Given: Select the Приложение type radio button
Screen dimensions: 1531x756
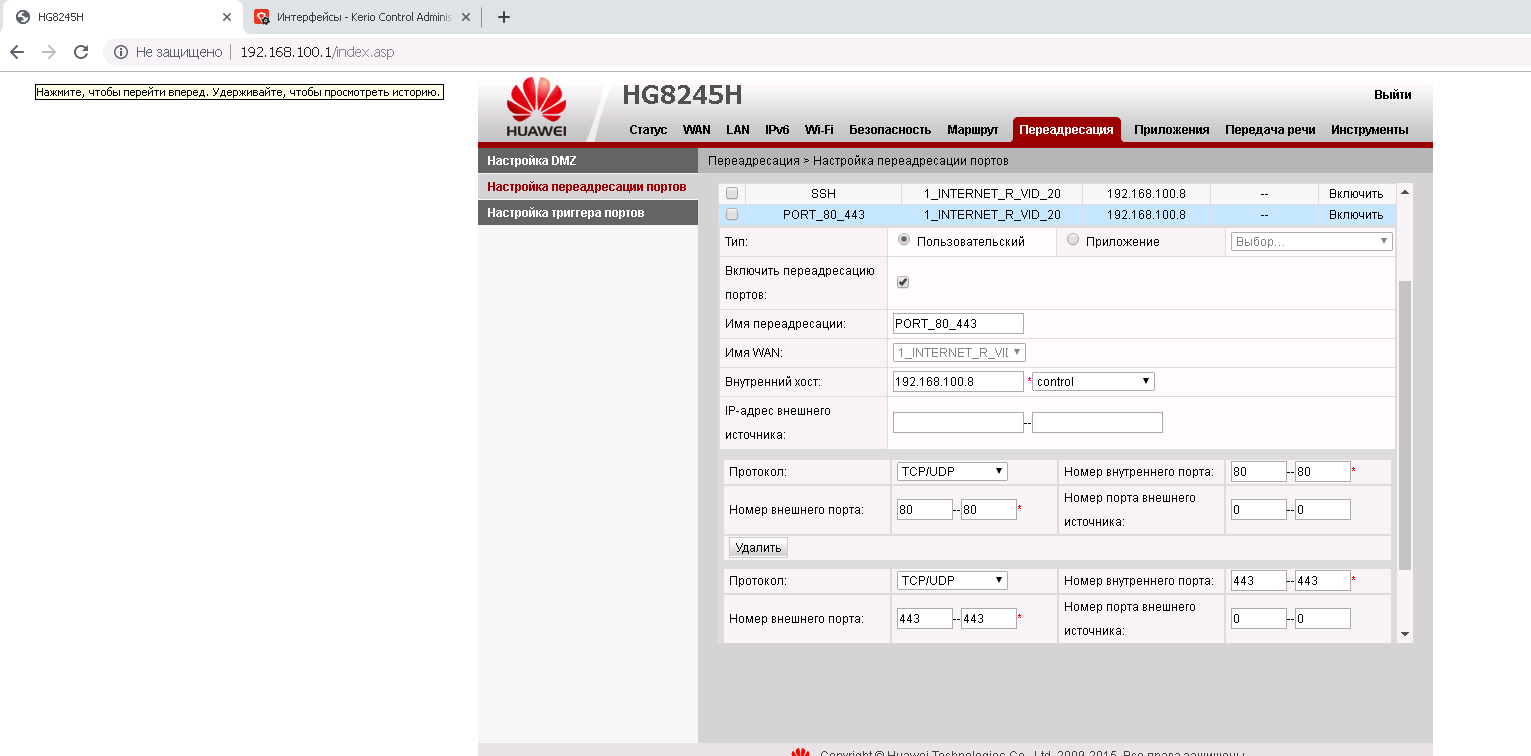Looking at the screenshot, I should 1073,240.
